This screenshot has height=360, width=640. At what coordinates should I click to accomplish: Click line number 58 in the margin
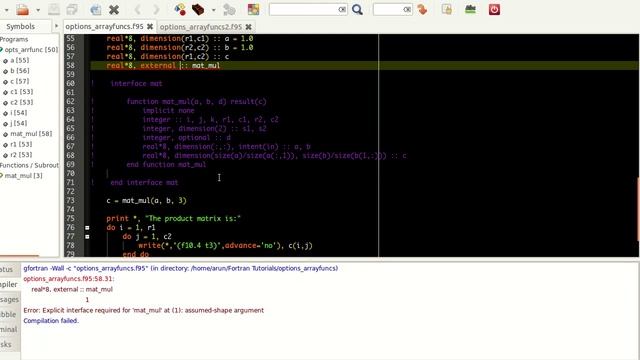(71, 65)
